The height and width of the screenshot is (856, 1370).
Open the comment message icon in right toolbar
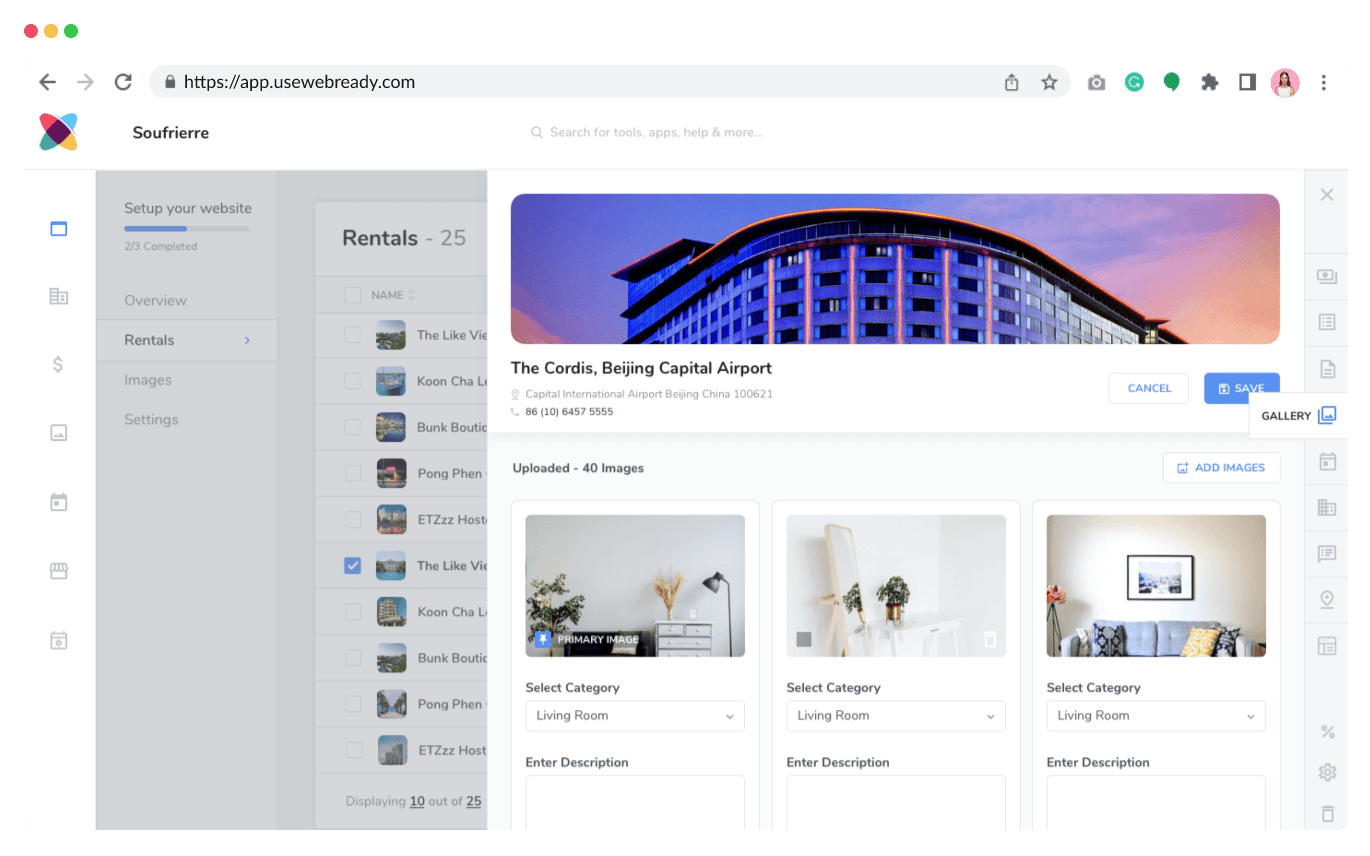(x=1327, y=553)
